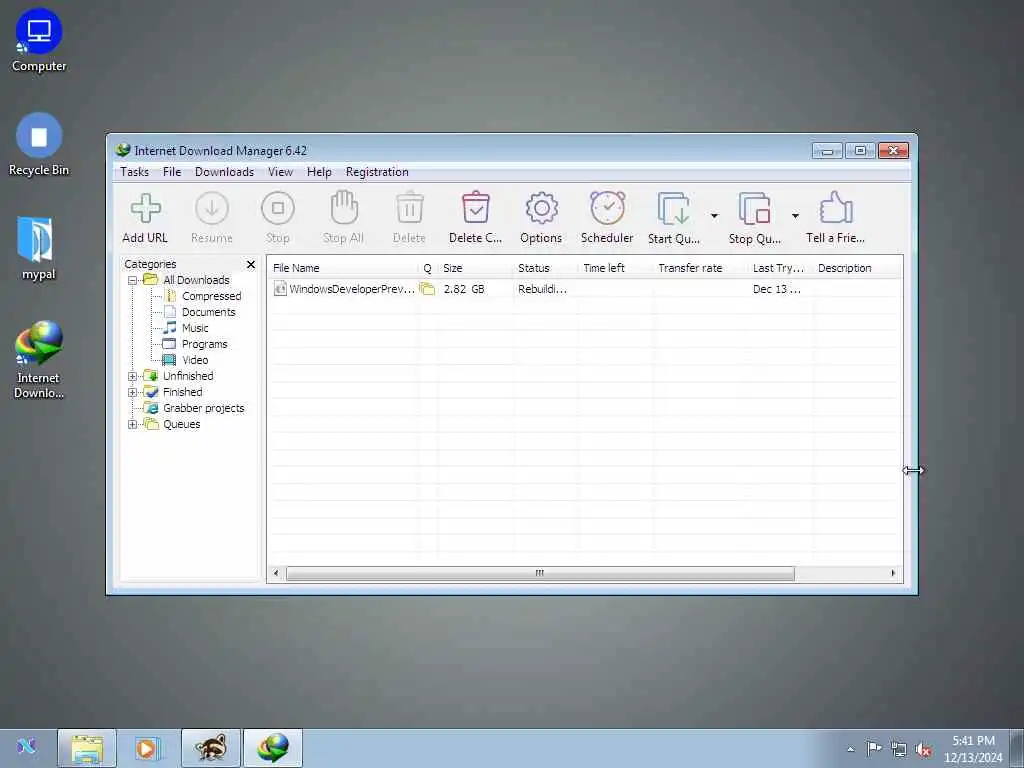Sort by the Q column header
1024x768 pixels.
point(428,268)
